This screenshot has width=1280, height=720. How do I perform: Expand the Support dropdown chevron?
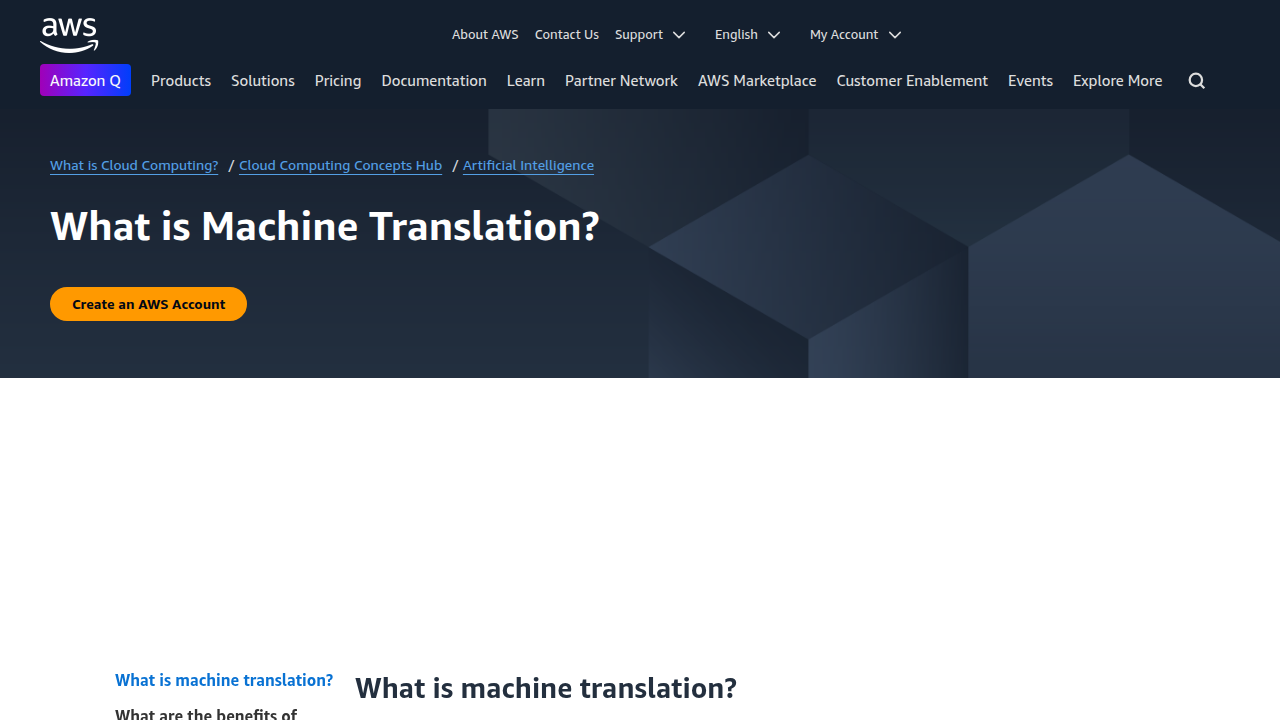click(679, 35)
